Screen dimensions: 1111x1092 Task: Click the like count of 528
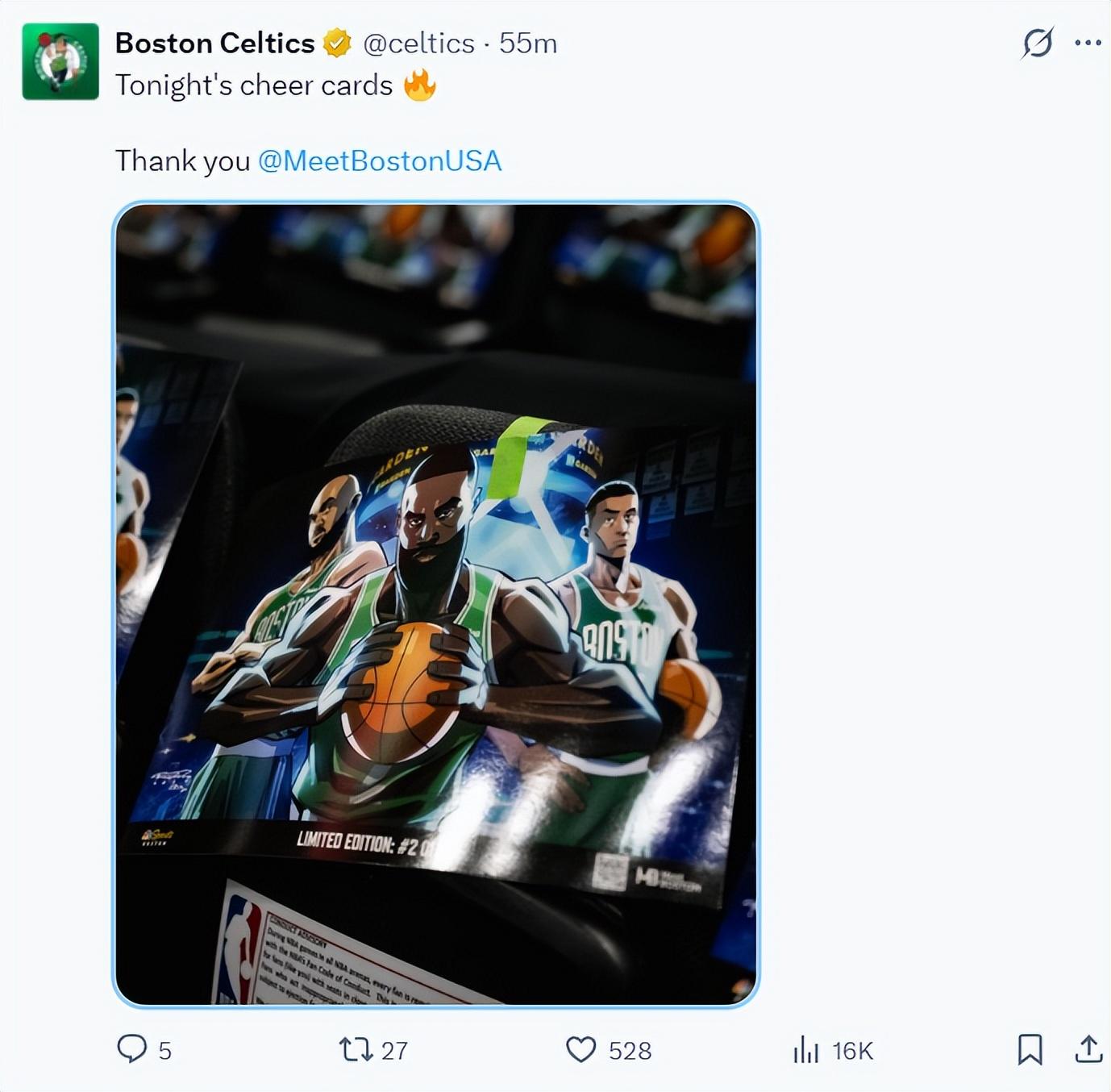coord(630,1050)
